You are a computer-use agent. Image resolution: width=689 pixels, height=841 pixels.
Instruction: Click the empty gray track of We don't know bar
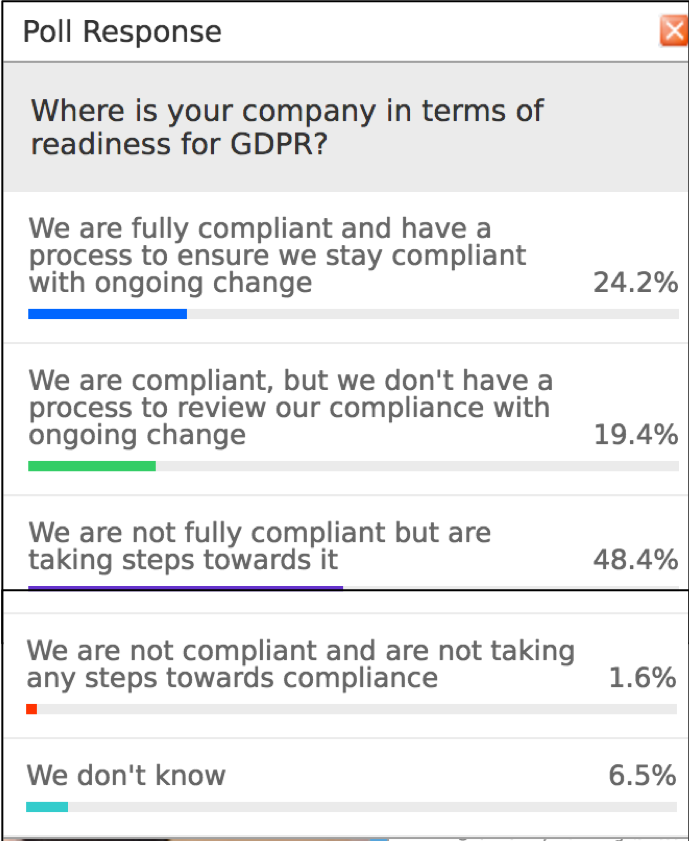(372, 807)
